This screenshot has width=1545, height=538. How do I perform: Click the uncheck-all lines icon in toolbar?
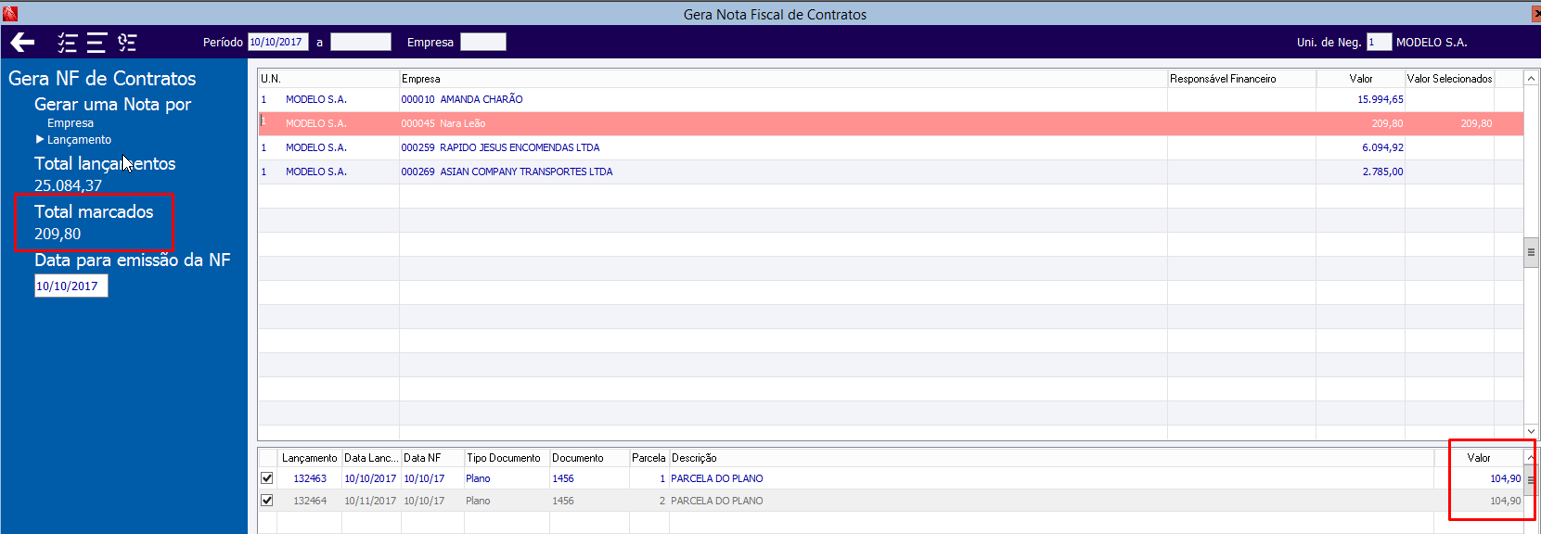coord(96,42)
